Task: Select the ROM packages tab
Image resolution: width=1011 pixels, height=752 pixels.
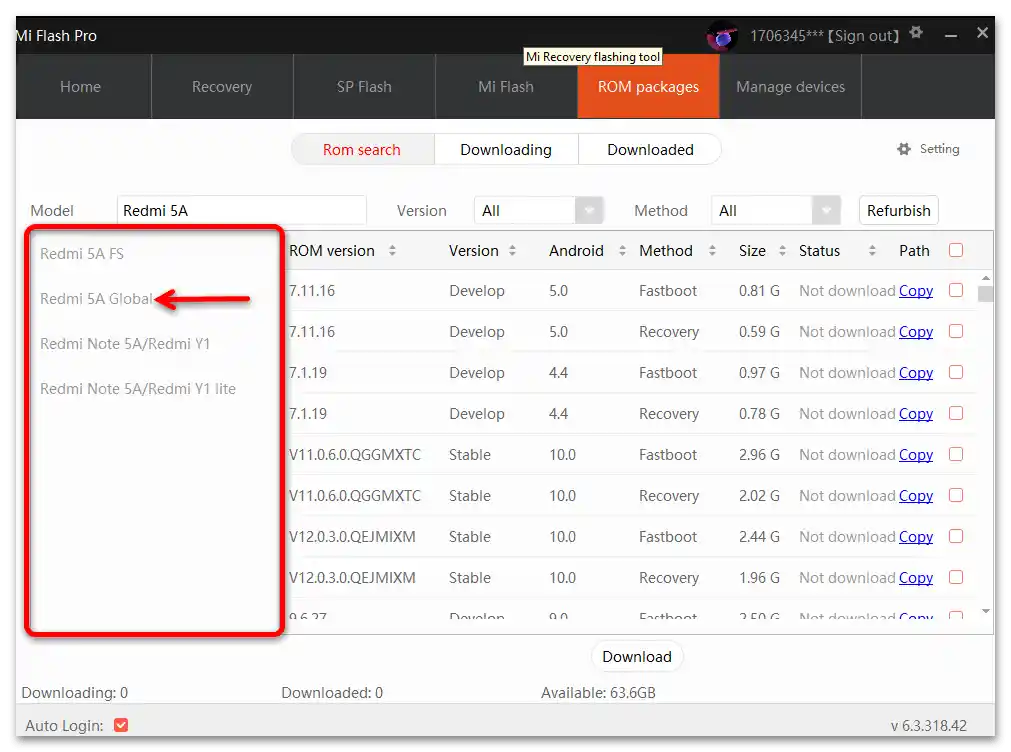Action: [648, 86]
